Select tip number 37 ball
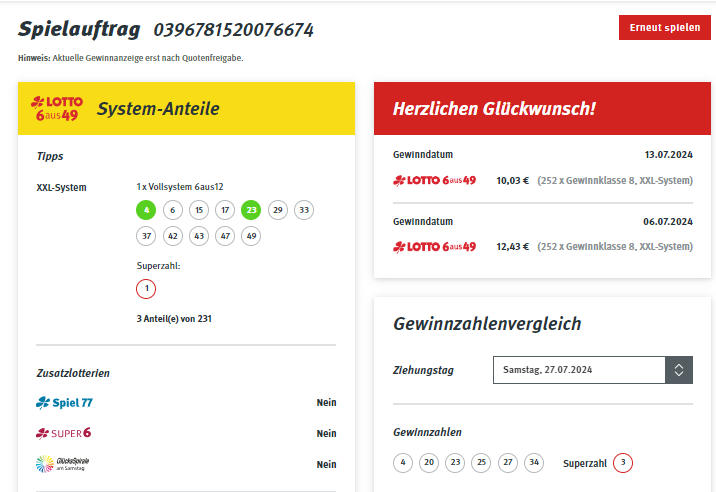The height and width of the screenshot is (492, 716). pos(146,236)
